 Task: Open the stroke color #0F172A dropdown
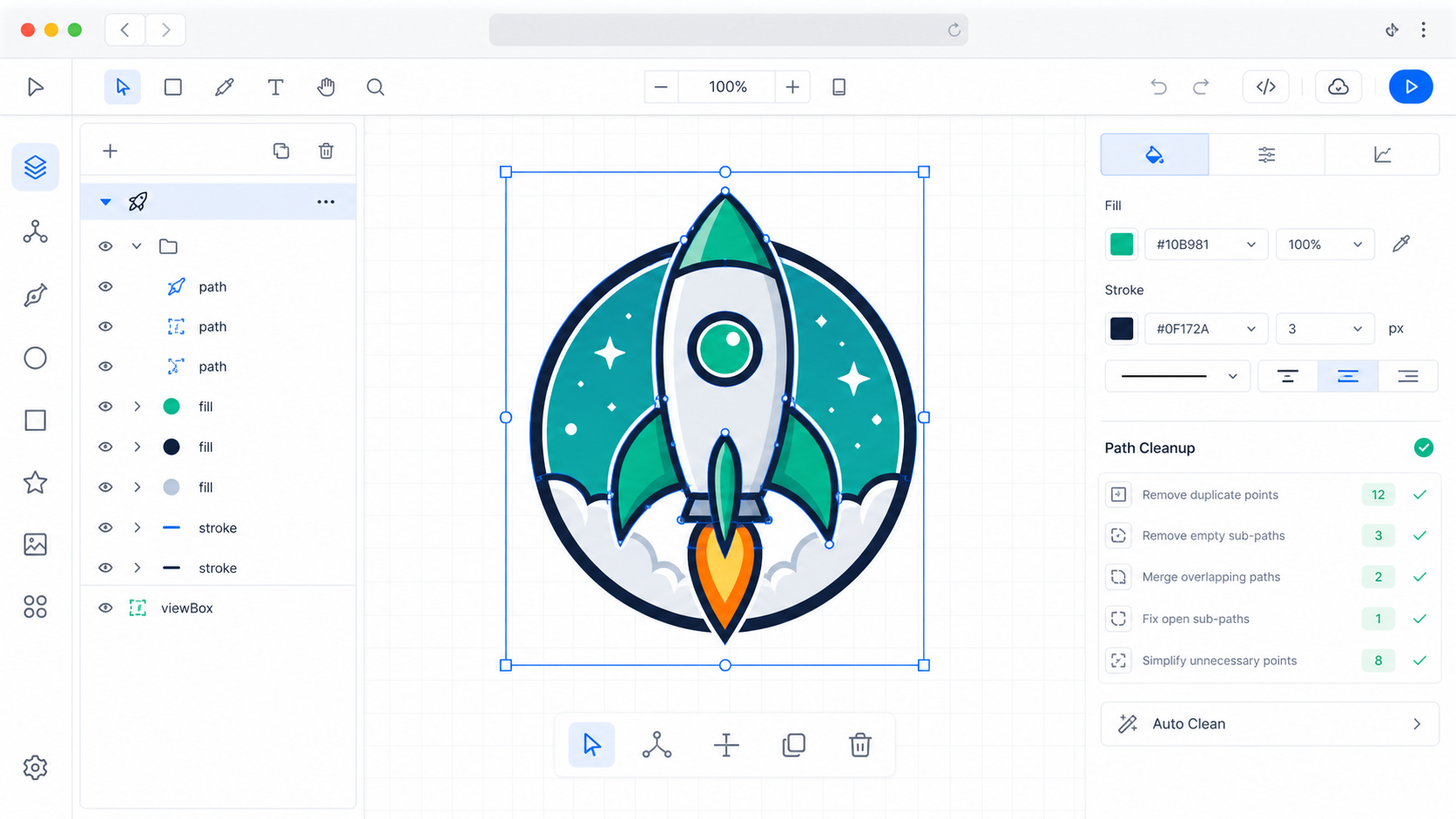1206,328
